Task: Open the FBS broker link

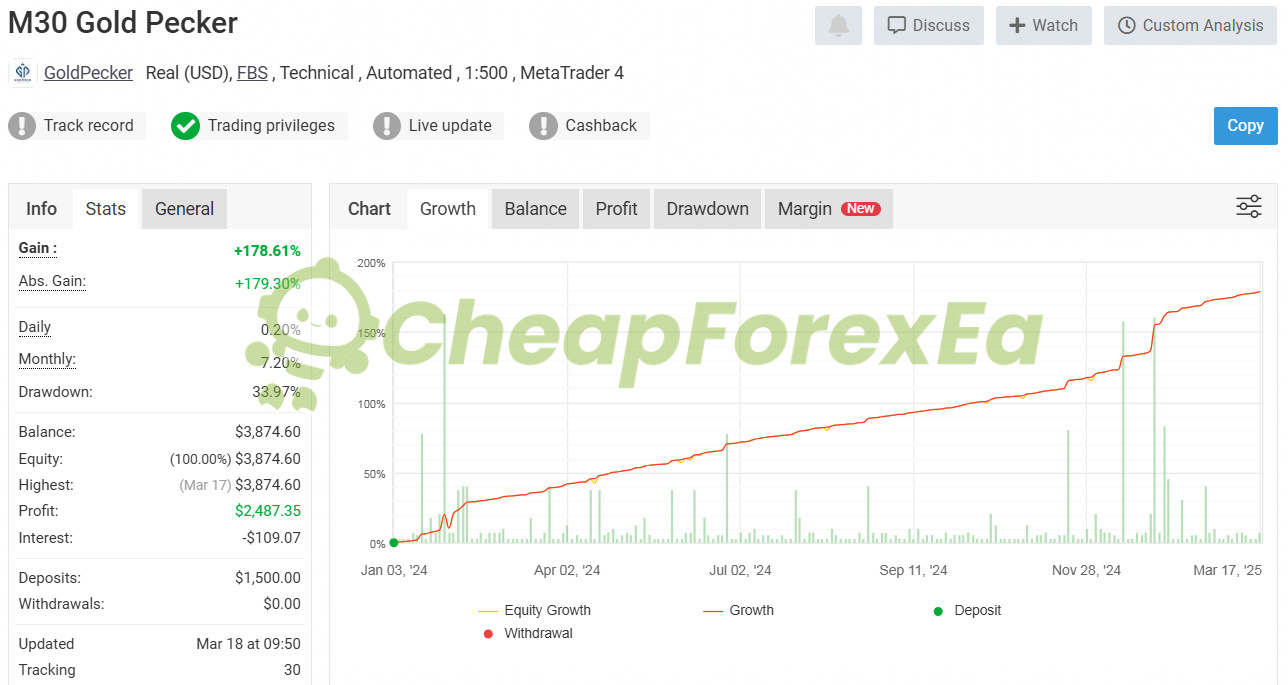Action: click(x=252, y=73)
